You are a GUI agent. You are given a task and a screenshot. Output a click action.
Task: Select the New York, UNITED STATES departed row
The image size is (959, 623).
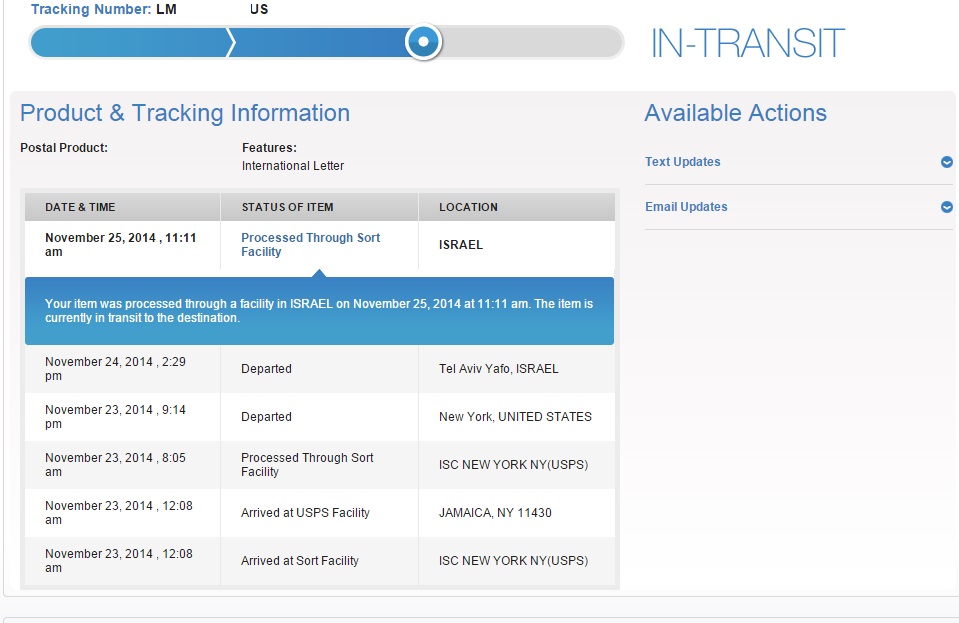coord(320,417)
